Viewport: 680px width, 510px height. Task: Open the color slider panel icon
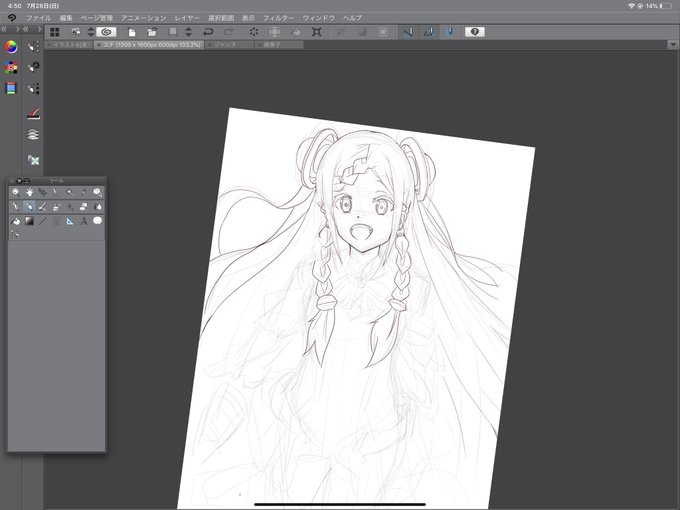(x=11, y=88)
